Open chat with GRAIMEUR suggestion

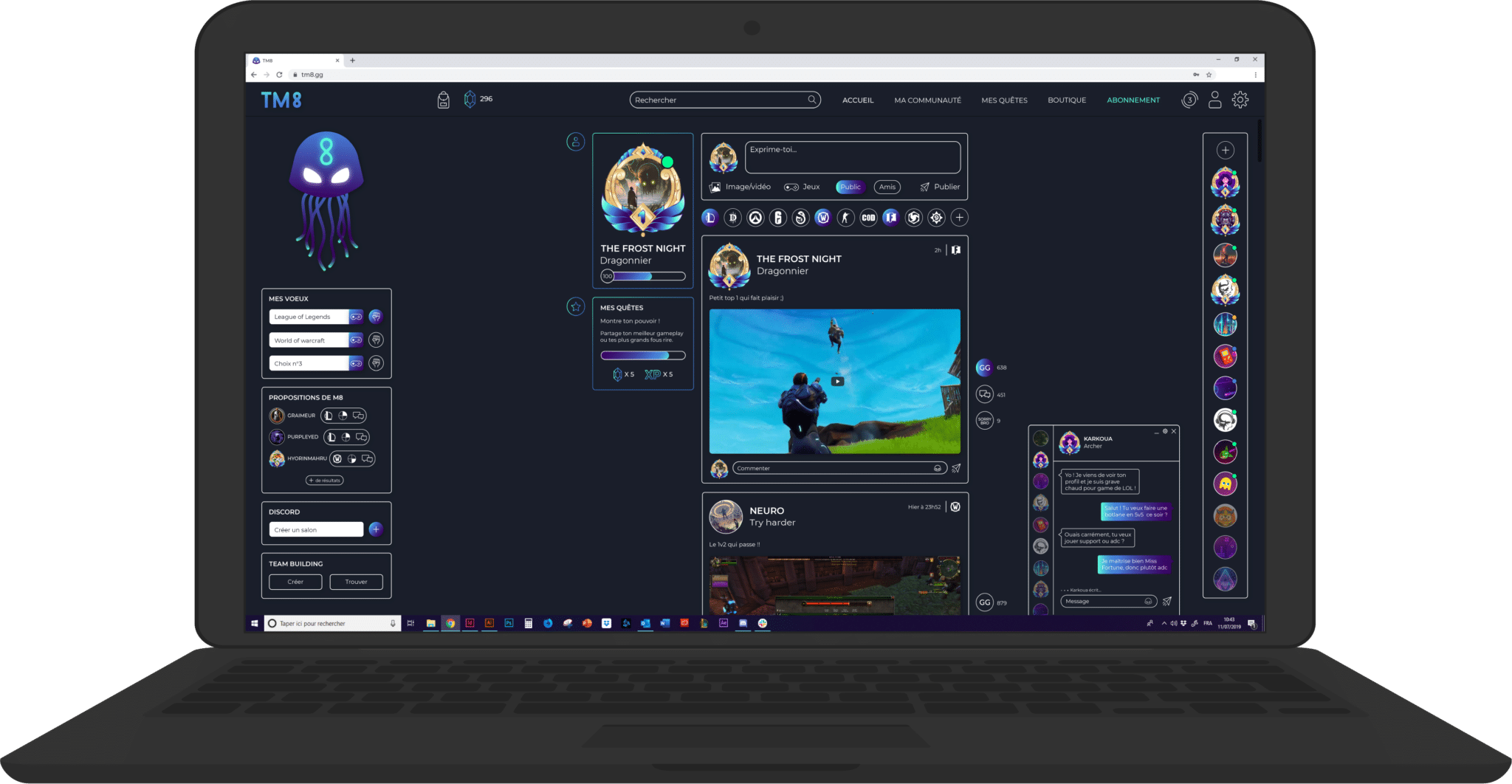pyautogui.click(x=359, y=416)
